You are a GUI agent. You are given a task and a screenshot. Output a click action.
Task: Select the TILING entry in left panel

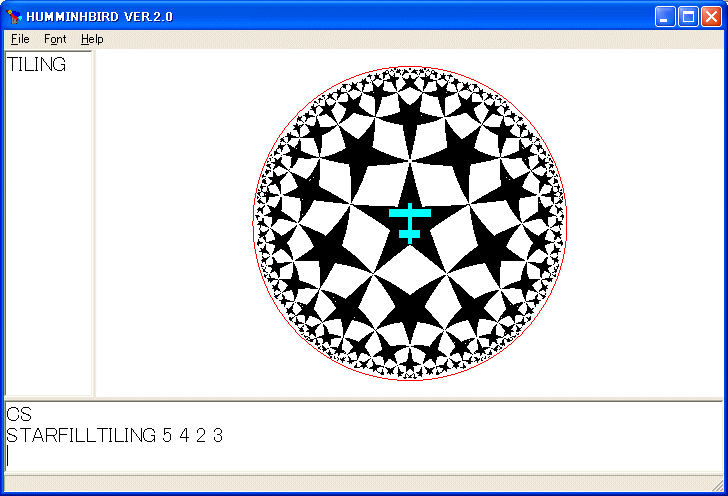(37, 65)
